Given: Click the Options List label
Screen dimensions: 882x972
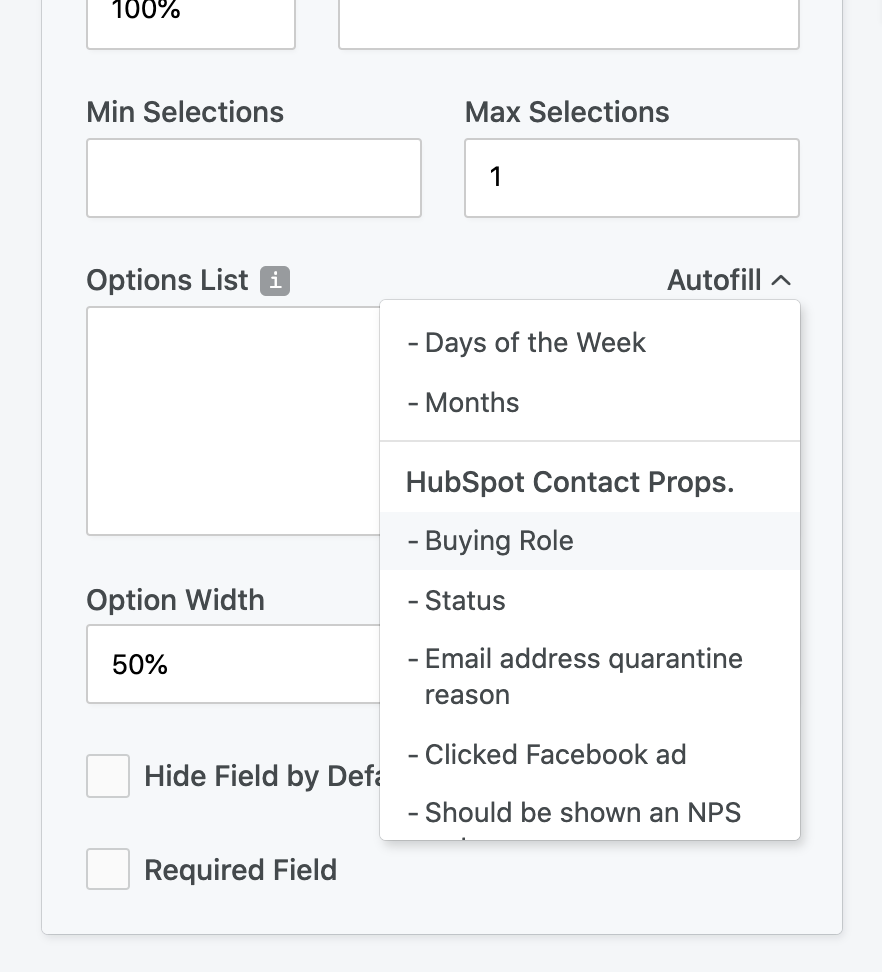Looking at the screenshot, I should [167, 280].
